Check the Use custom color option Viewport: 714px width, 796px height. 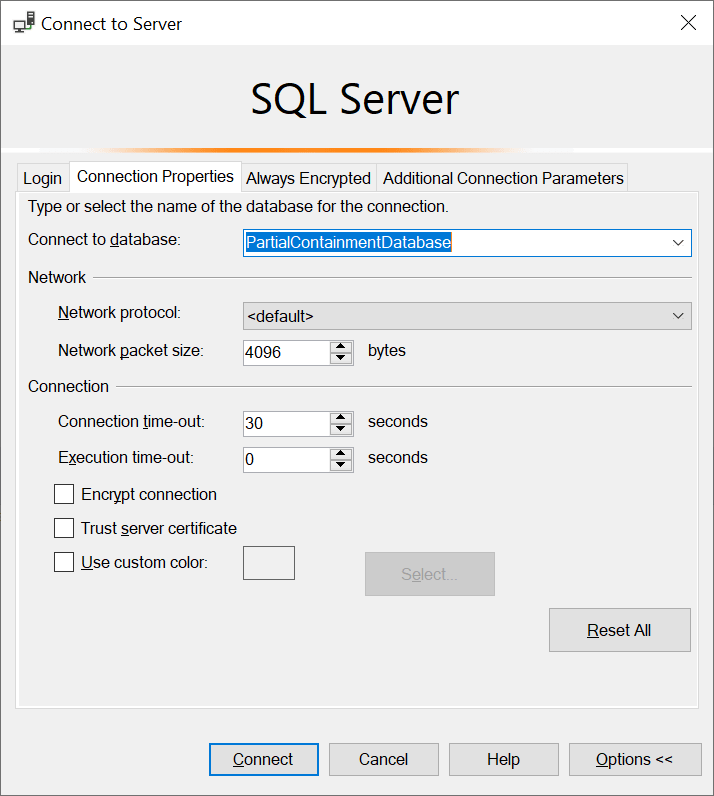click(x=64, y=562)
